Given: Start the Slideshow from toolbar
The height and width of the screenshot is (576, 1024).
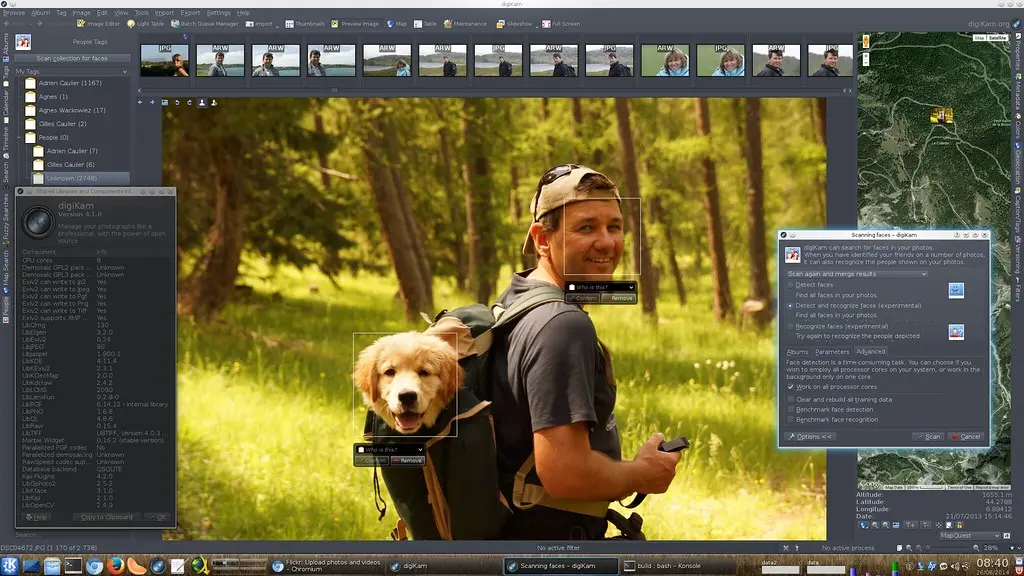Looking at the screenshot, I should pos(514,23).
